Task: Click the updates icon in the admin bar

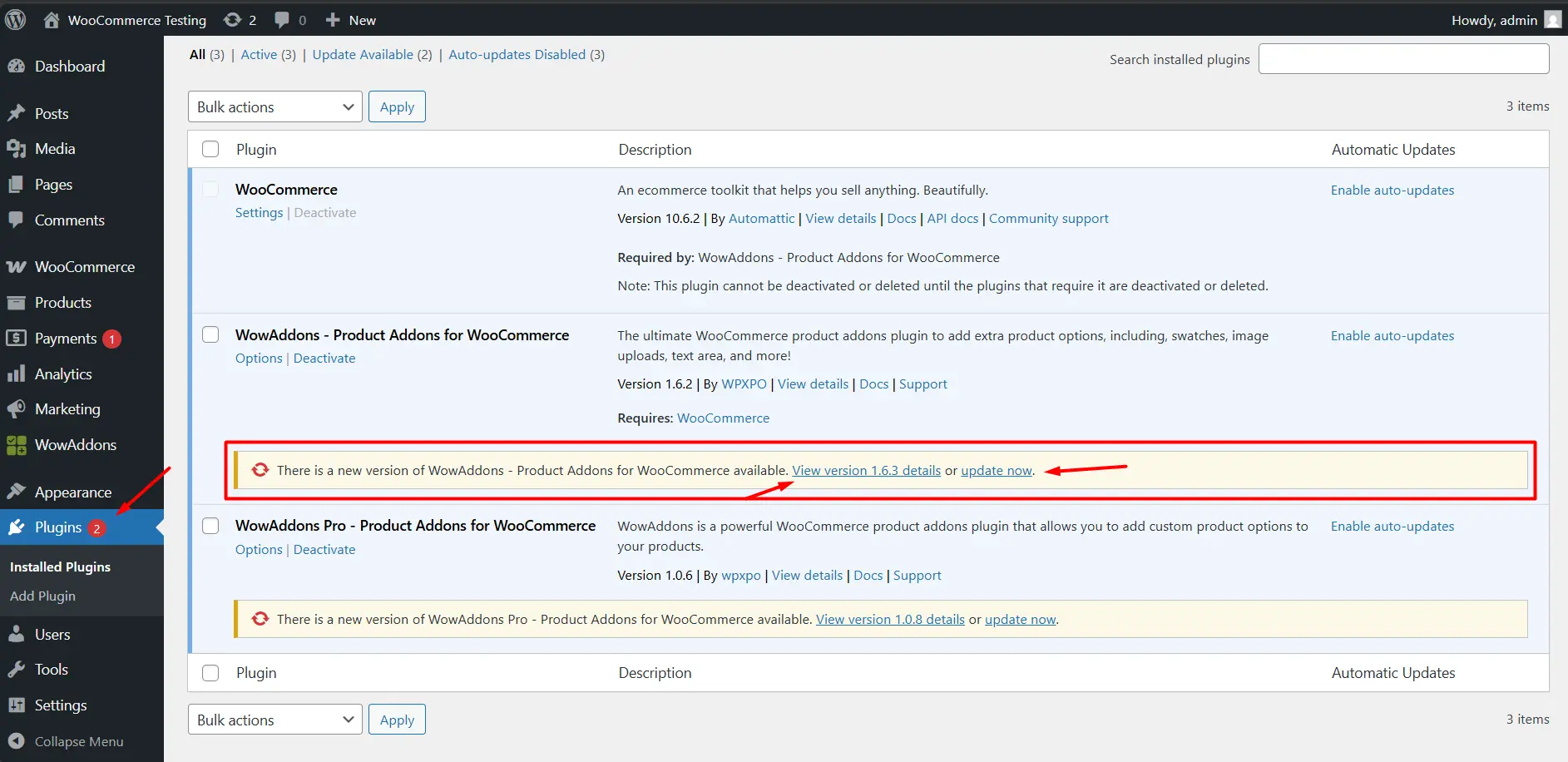Action: pos(231,19)
